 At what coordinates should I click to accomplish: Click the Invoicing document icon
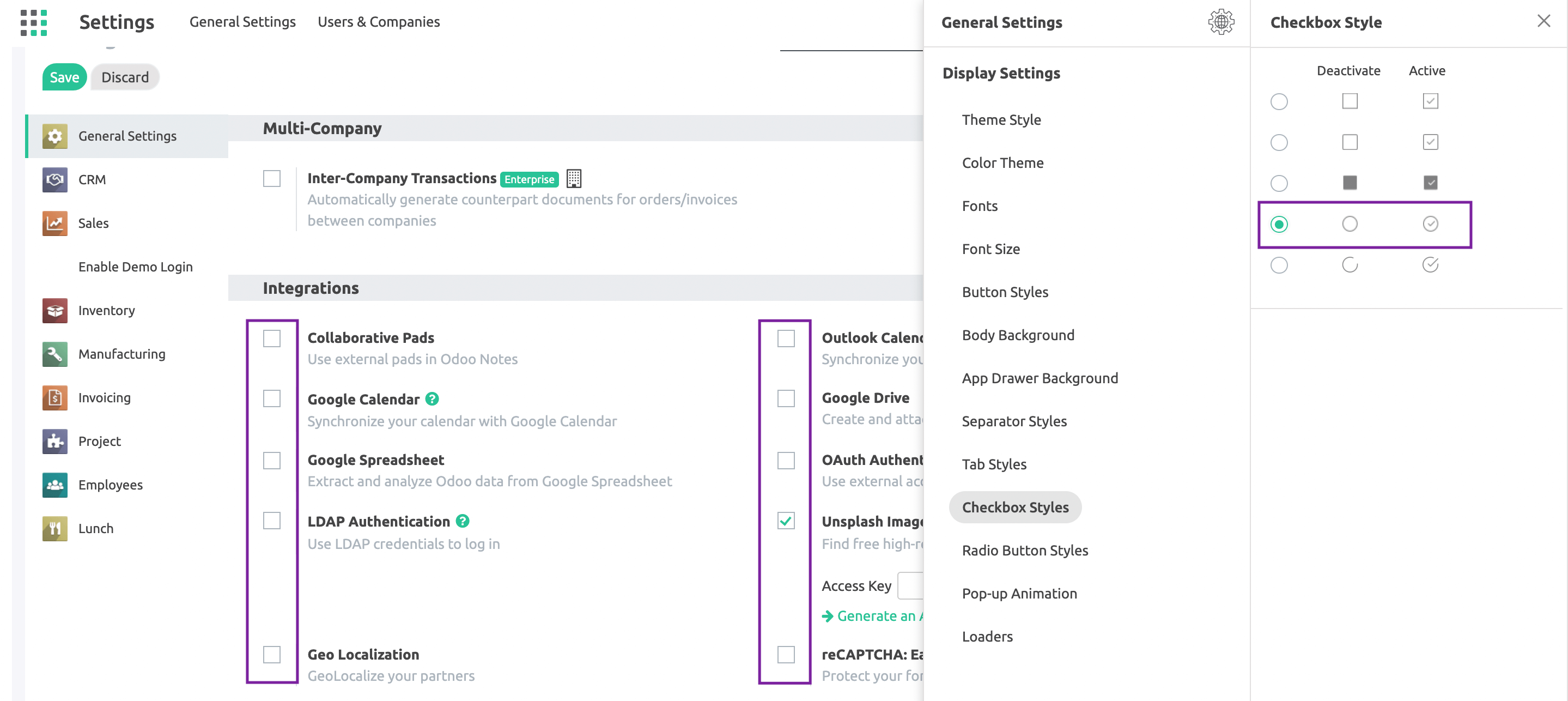coord(55,398)
